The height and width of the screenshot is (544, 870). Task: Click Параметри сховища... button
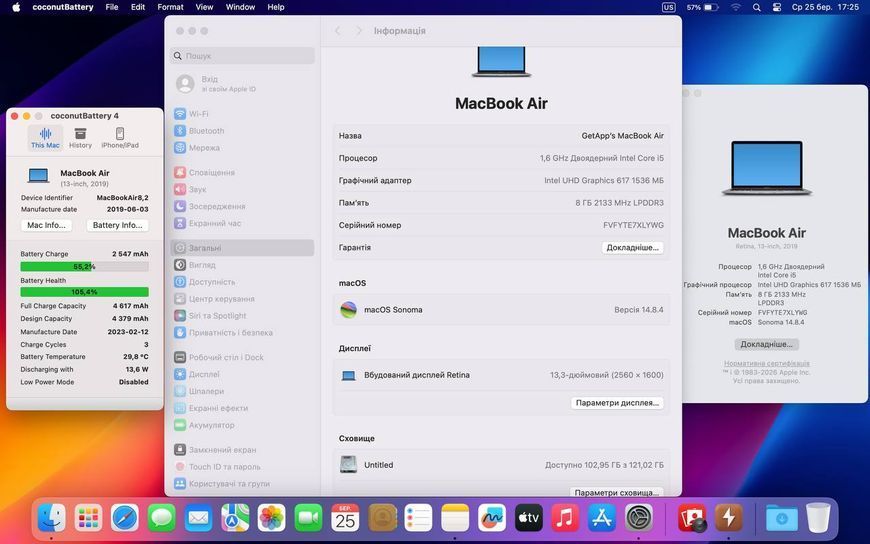tap(616, 492)
